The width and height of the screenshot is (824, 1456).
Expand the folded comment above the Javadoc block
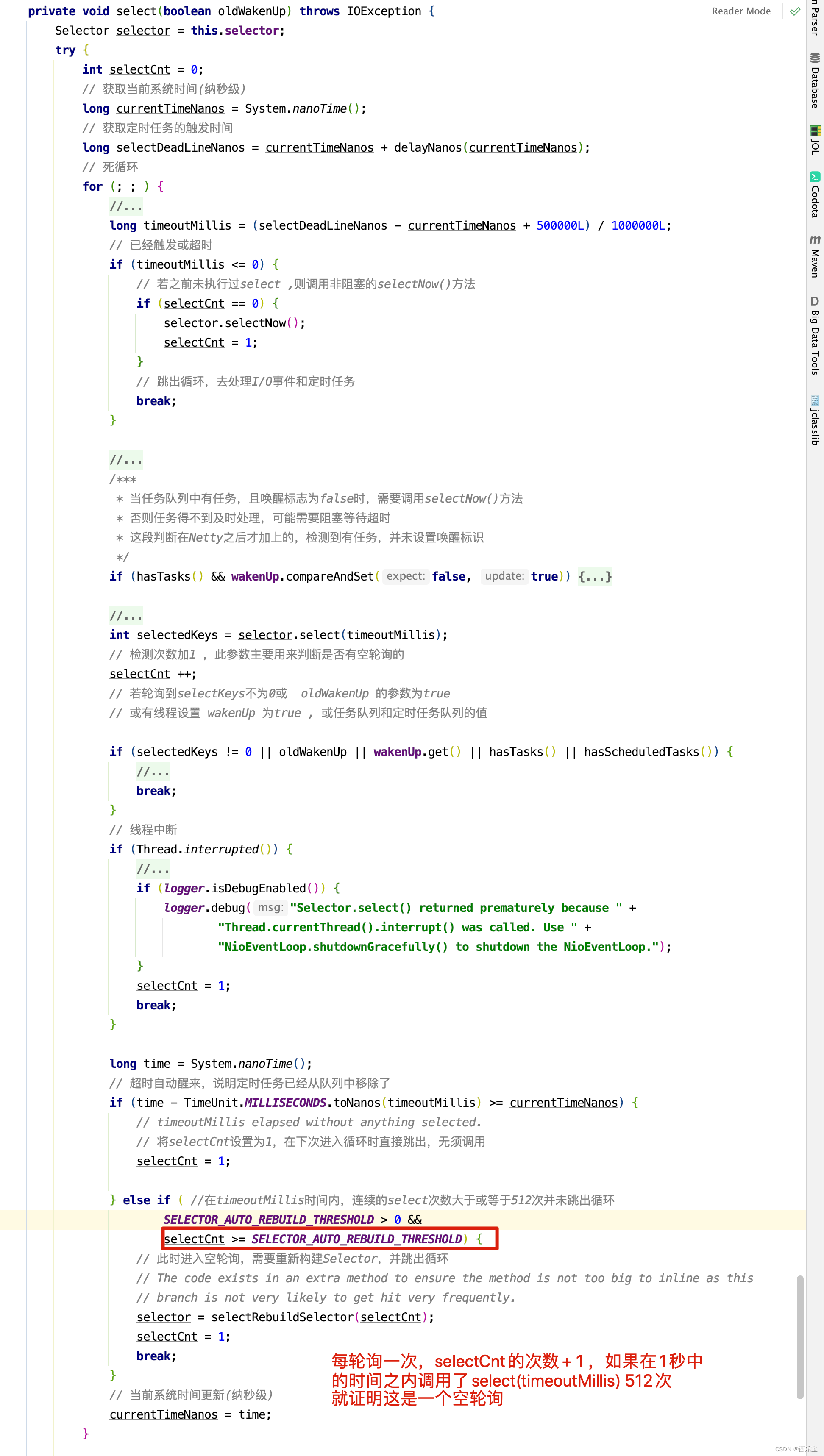point(125,460)
